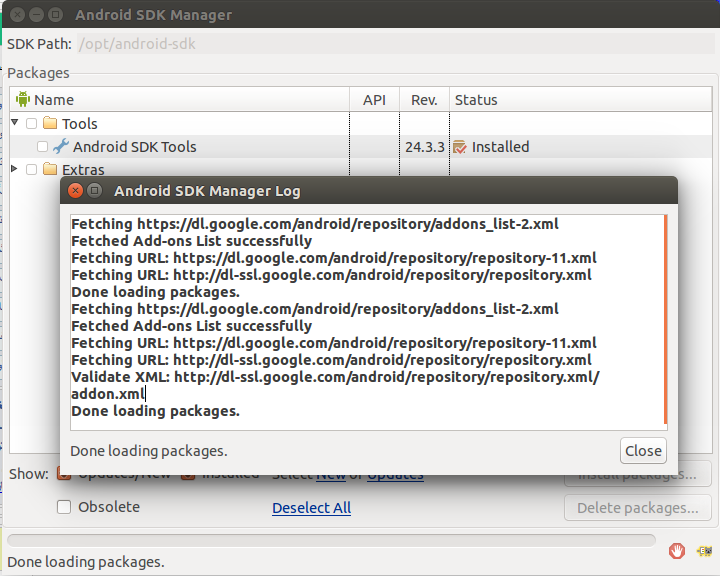Image resolution: width=720 pixels, height=576 pixels.
Task: Click the orange log scrollbar
Action: point(665,319)
